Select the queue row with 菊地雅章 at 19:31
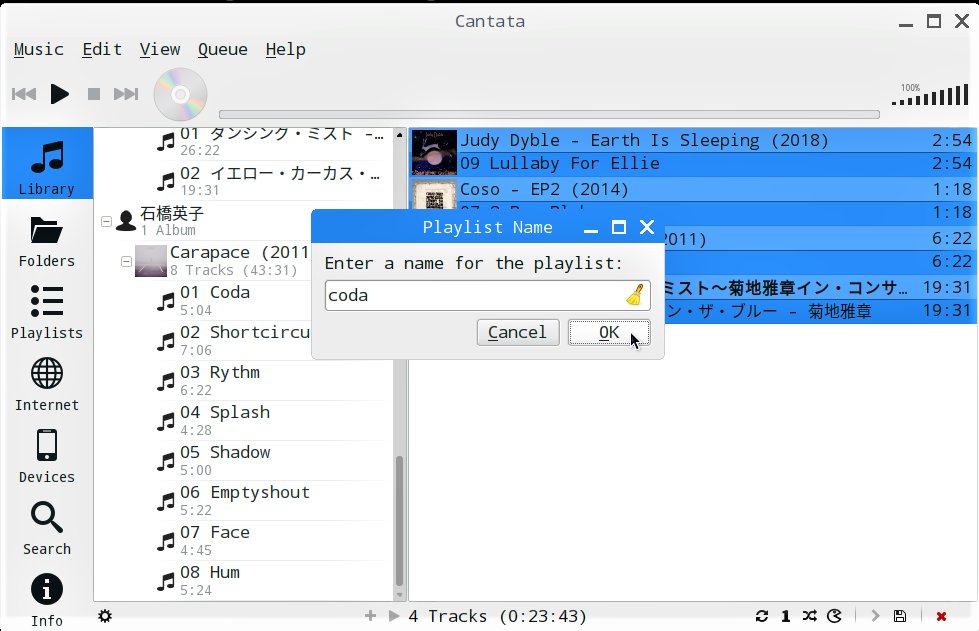Viewport: 979px width, 631px height. [x=818, y=311]
